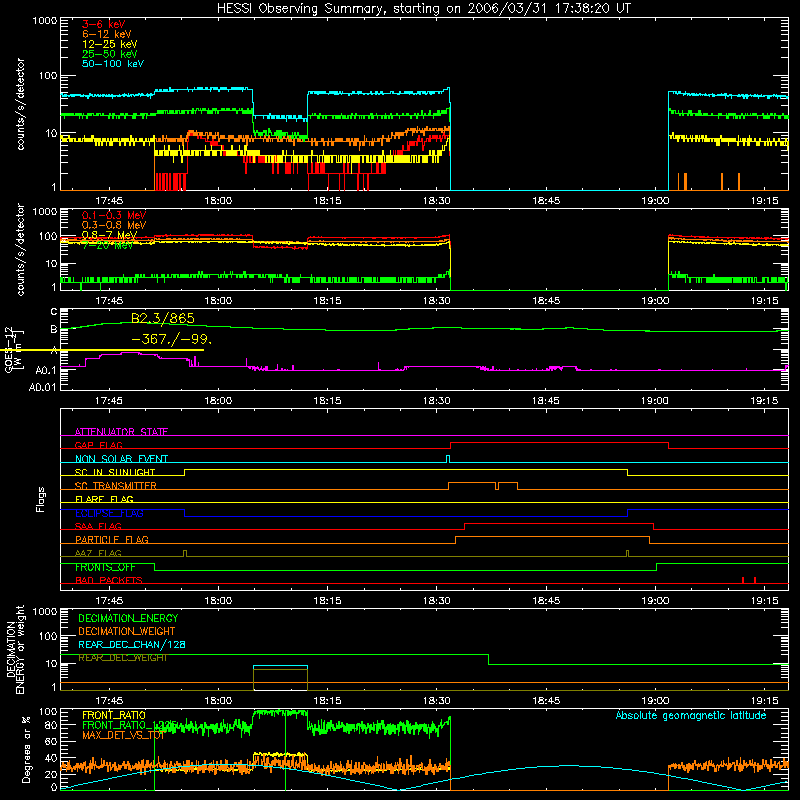The height and width of the screenshot is (800, 800).
Task: Select the 3-6 keV legend label
Action: coord(104,24)
